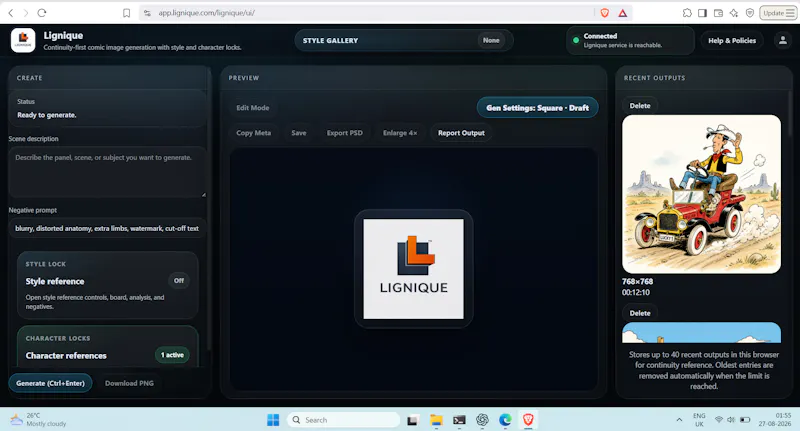Screen dimensions: 800x431
Task: Click Save in preview toolbar
Action: (x=299, y=133)
